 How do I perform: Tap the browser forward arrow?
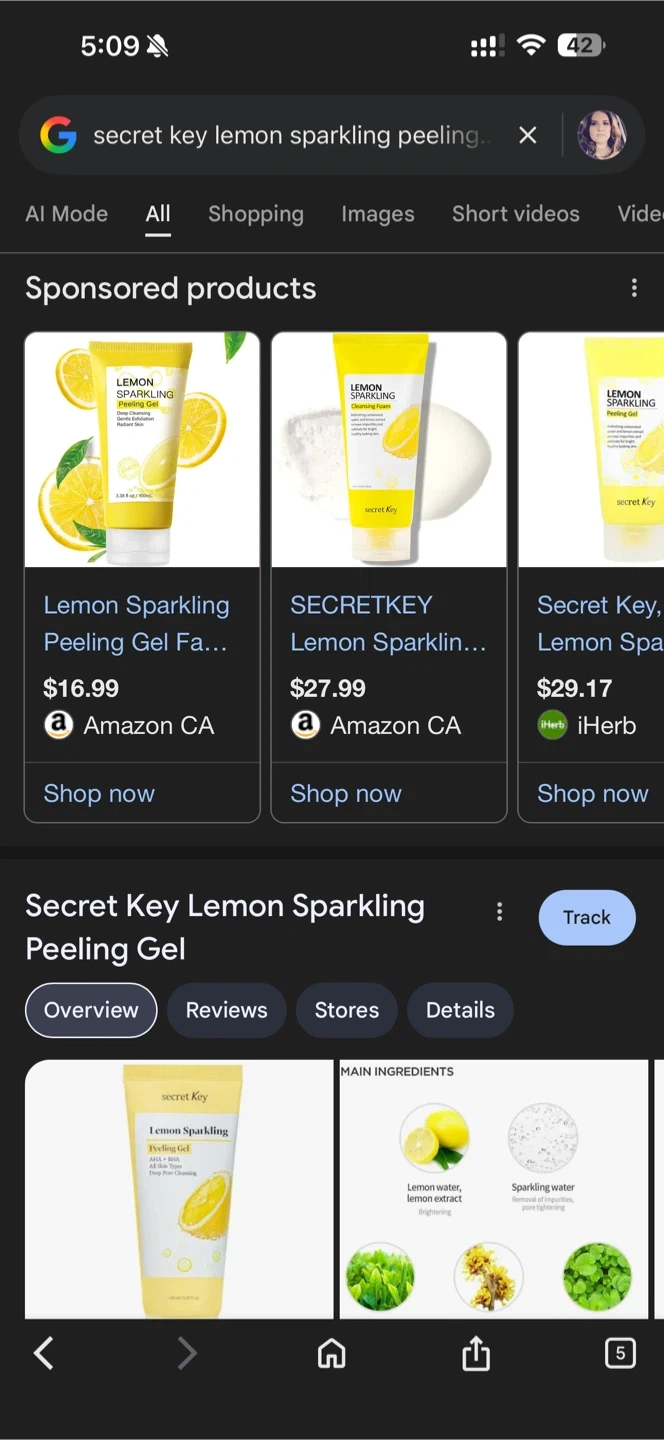187,1353
